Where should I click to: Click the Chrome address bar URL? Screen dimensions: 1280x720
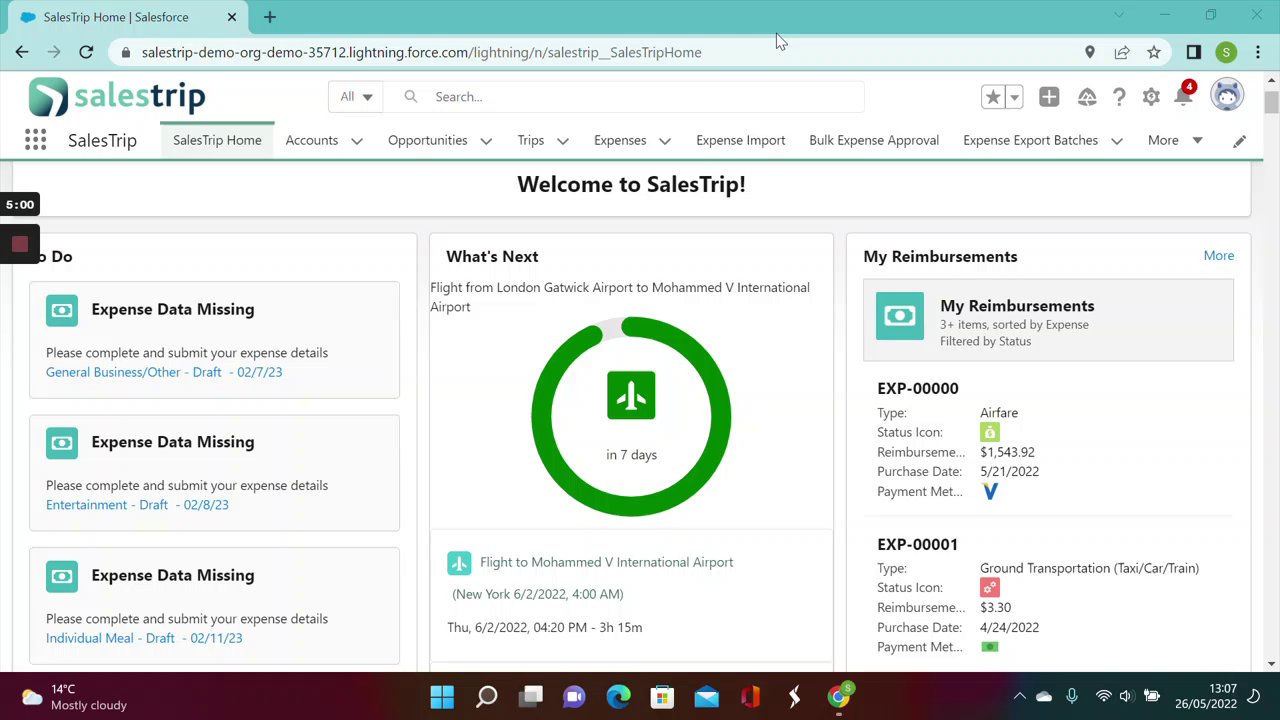click(x=421, y=52)
